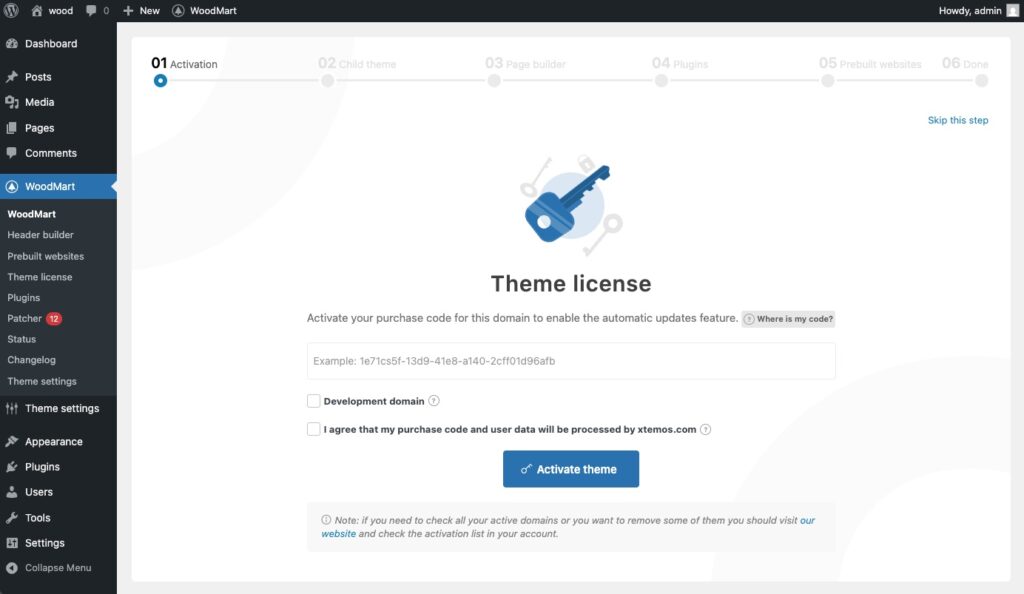1024x594 pixels.
Task: Click the Comments speech bubble sidebar icon
Action: 12,153
